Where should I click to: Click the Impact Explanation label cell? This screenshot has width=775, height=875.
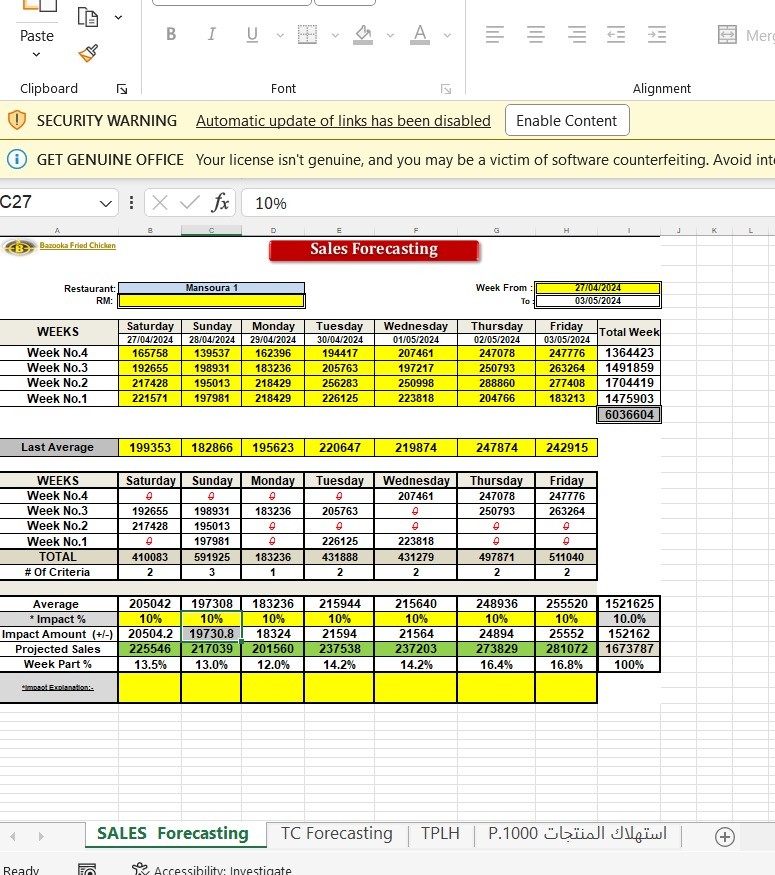pos(59,688)
